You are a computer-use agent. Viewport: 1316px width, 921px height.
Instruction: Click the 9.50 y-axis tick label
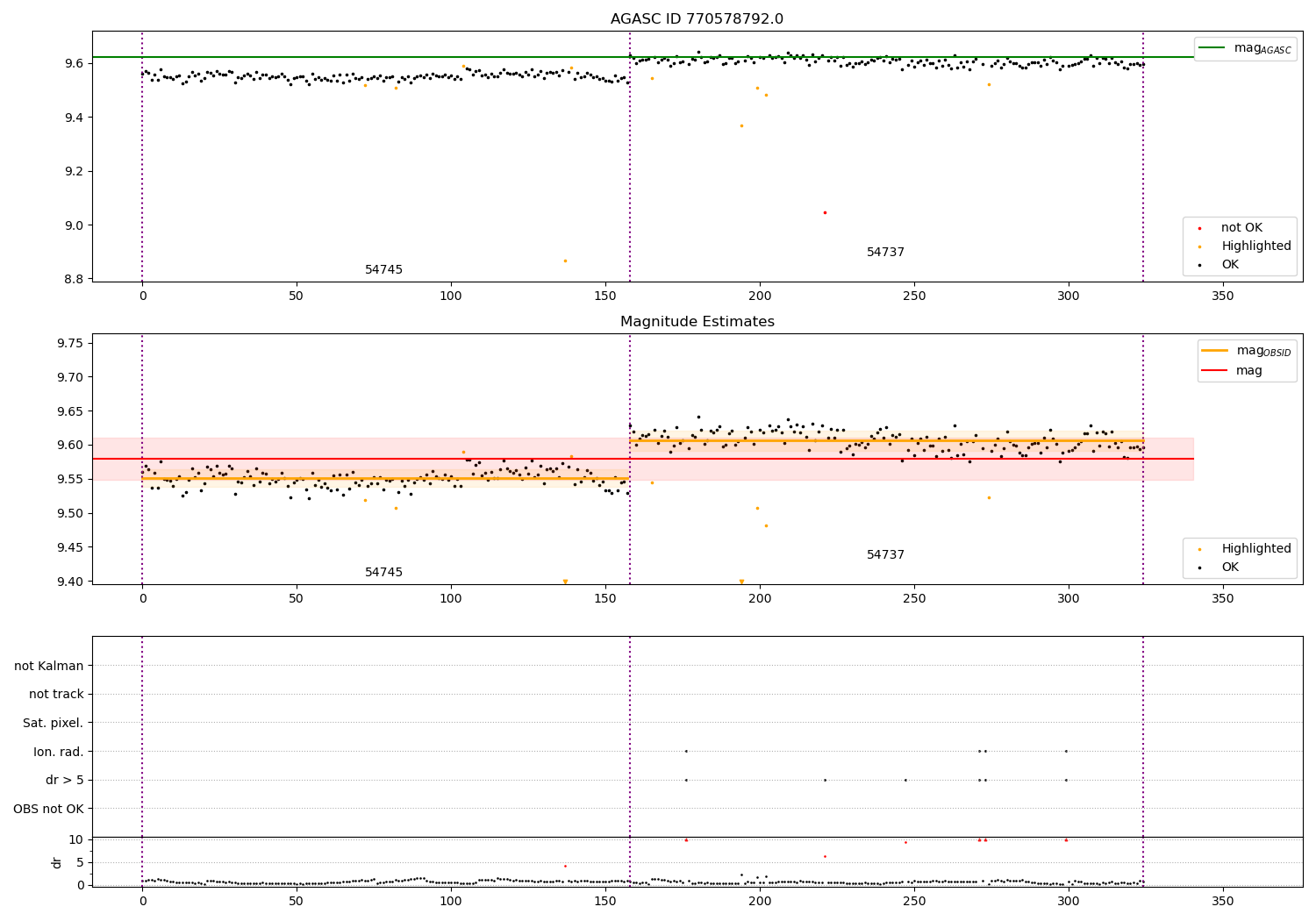coord(70,513)
